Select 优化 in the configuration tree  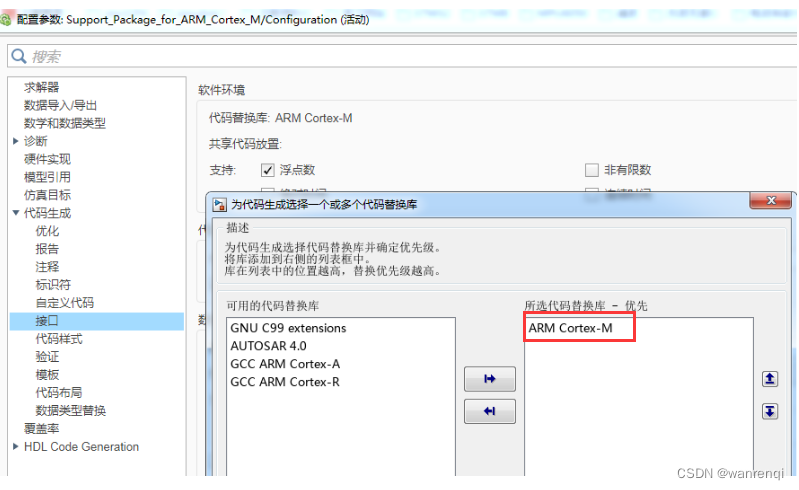pos(47,231)
